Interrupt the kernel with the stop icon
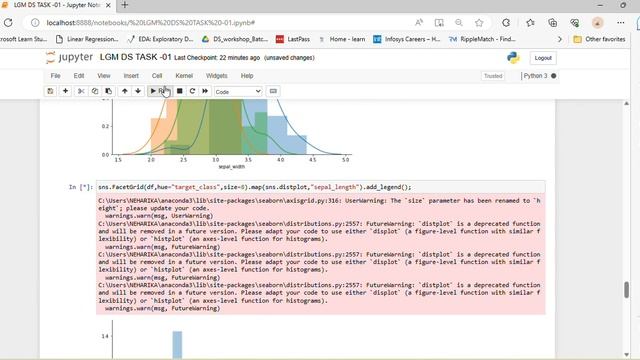This screenshot has height=360, width=640. (x=179, y=91)
